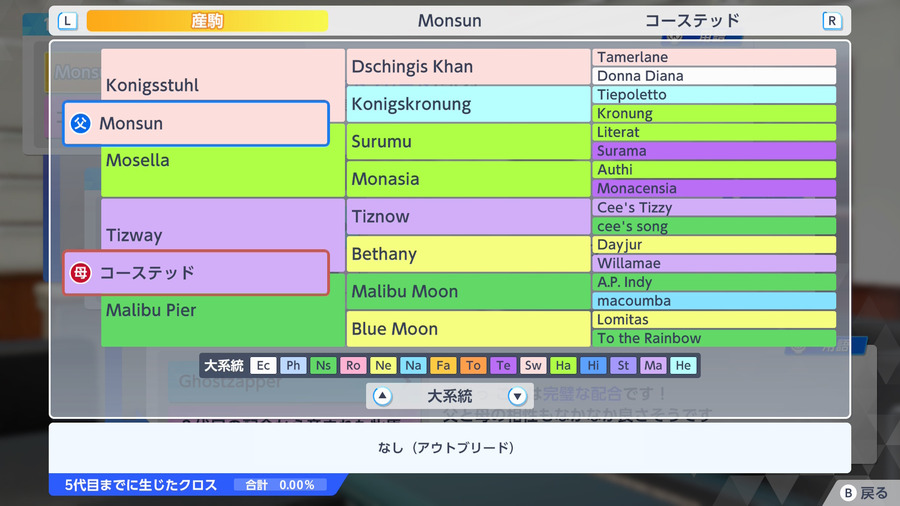Click the なし（アウトブリード）cross result text

click(446, 447)
